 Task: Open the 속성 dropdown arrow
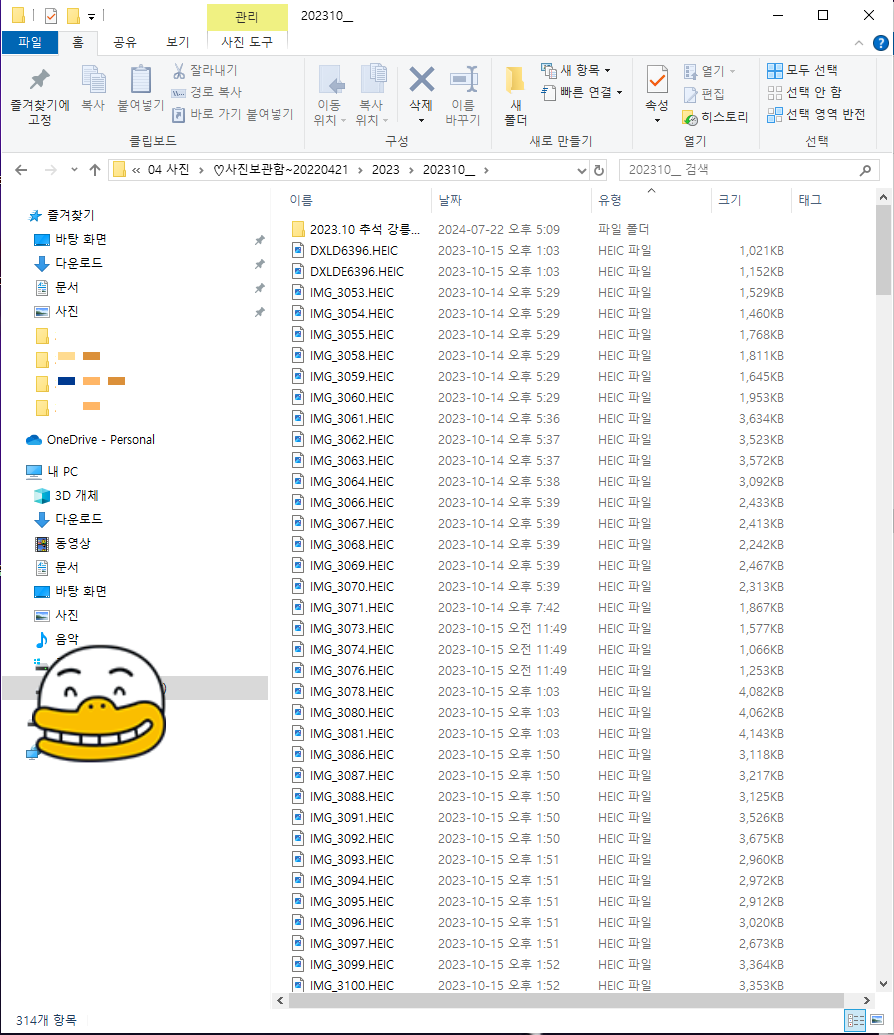[x=658, y=119]
